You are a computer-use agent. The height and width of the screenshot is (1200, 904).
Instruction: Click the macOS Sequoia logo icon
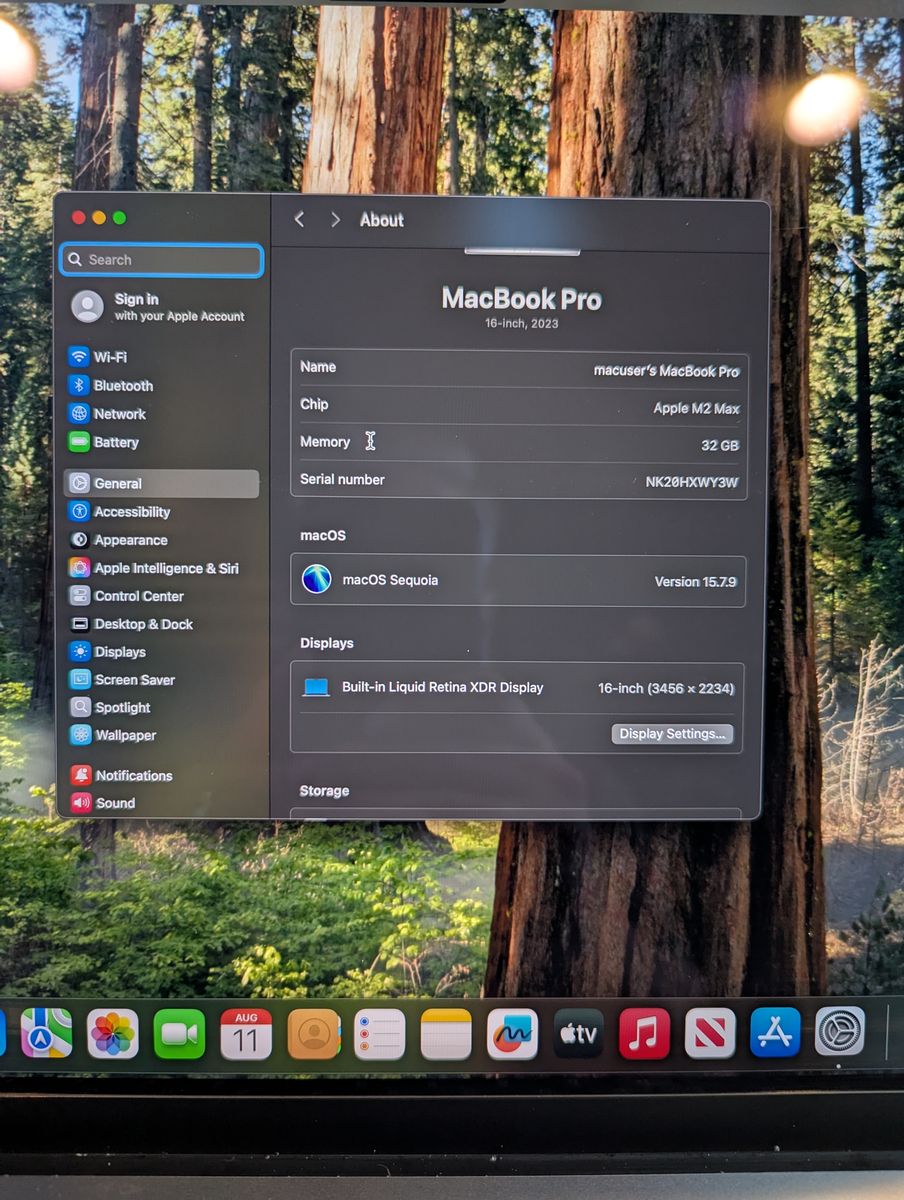click(x=317, y=580)
